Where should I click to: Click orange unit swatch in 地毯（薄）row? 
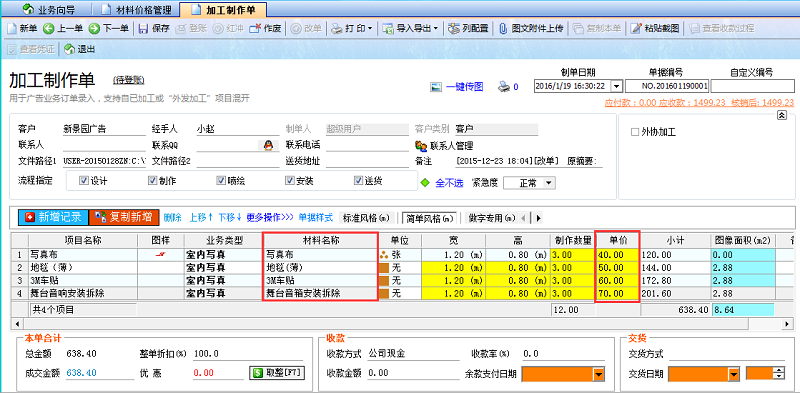point(384,267)
